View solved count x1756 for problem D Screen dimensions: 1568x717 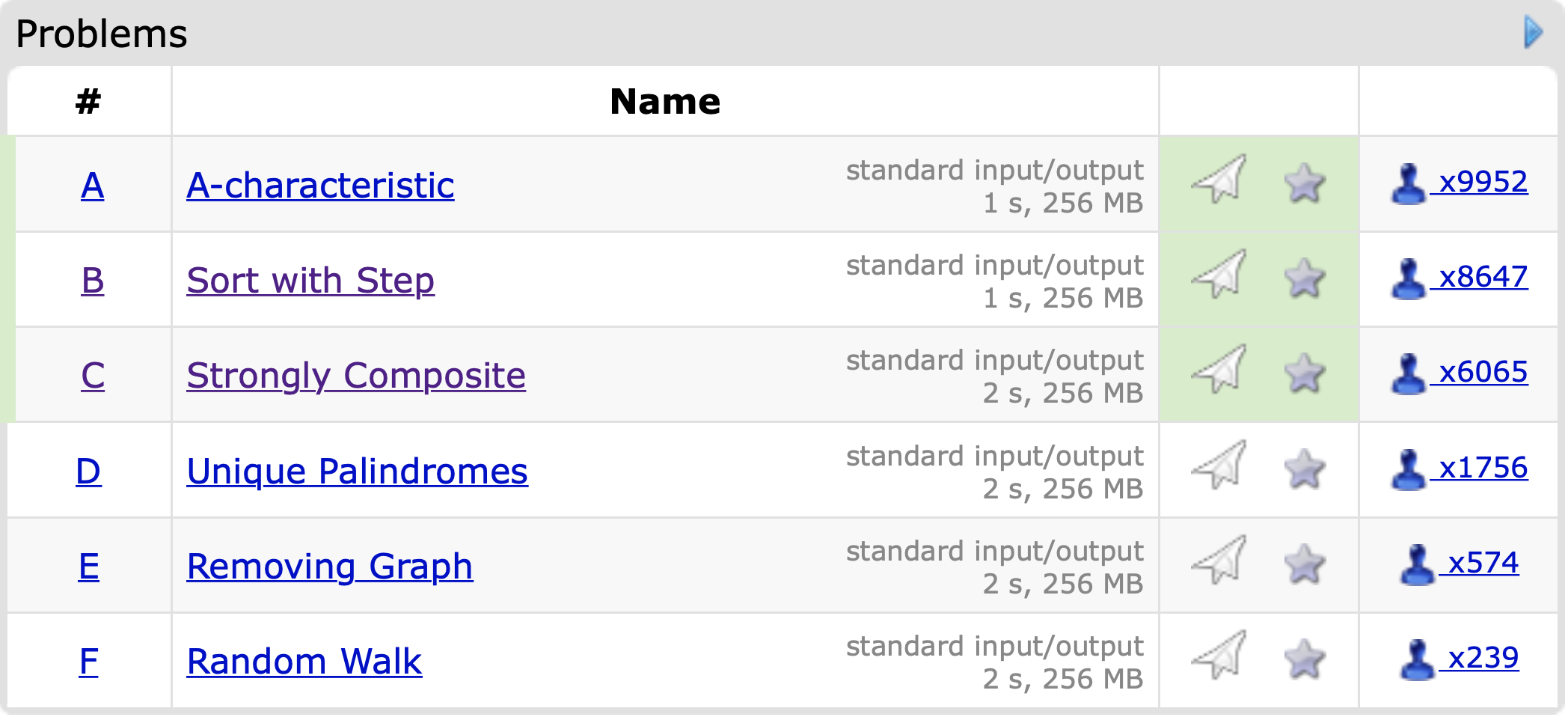point(1483,468)
